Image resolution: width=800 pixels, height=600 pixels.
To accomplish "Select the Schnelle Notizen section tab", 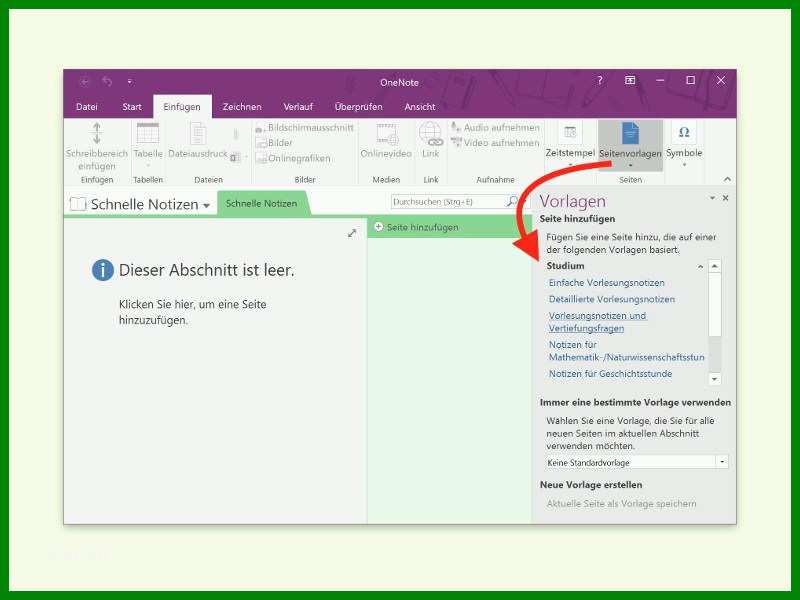I will (261, 204).
